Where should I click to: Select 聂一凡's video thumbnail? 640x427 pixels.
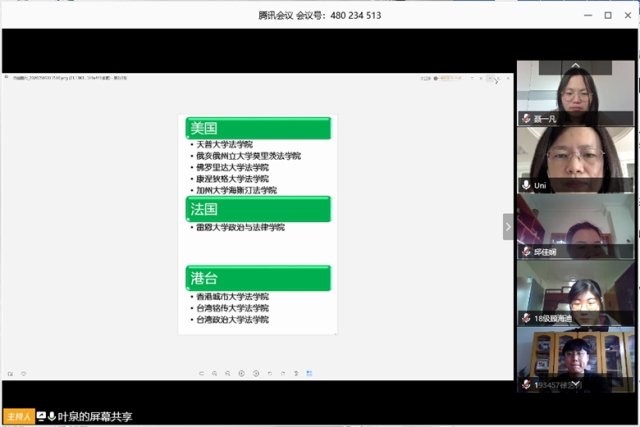[x=574, y=90]
